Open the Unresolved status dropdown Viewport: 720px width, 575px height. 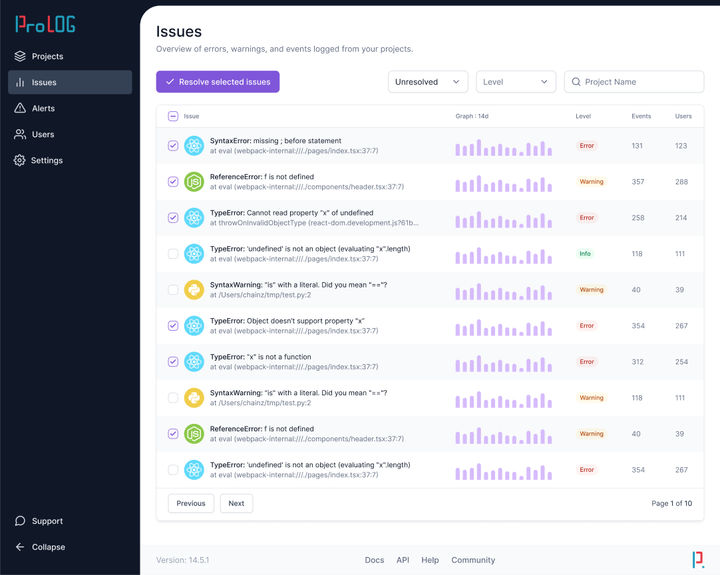[428, 82]
